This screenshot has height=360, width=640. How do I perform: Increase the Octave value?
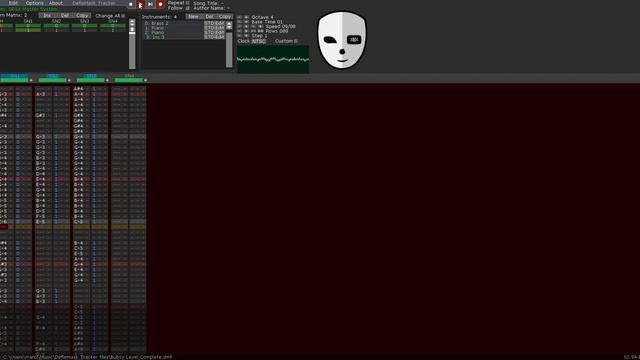click(x=247, y=18)
